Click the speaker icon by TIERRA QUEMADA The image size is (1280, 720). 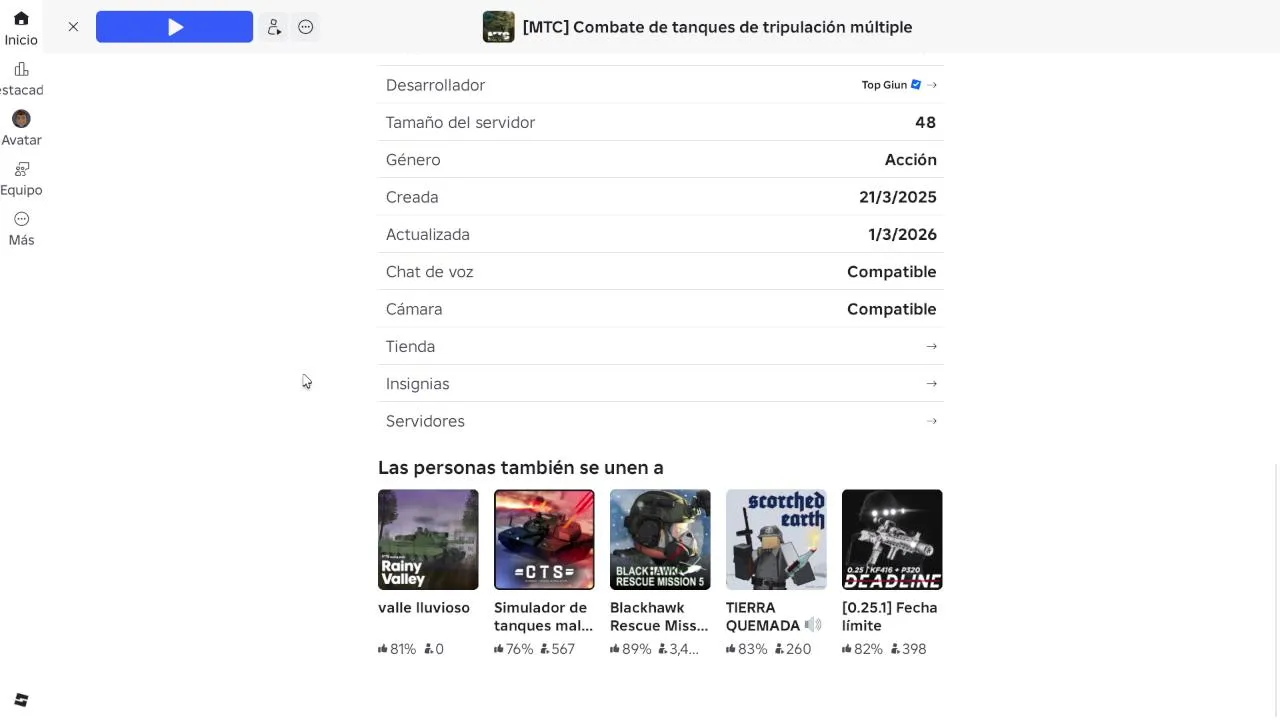coord(813,625)
